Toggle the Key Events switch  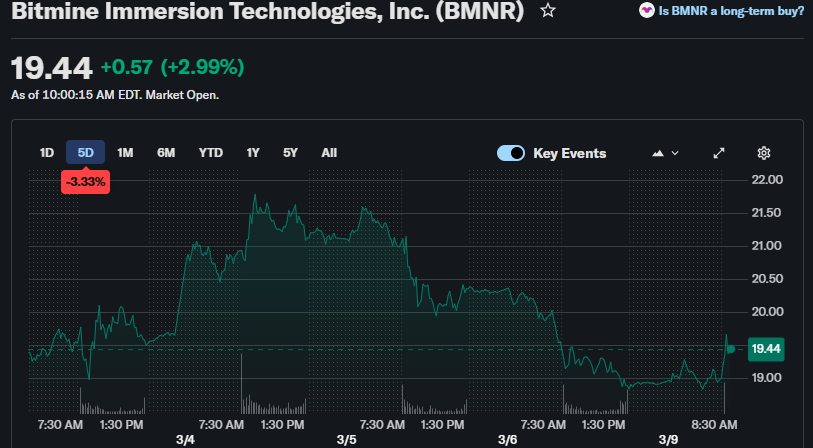pos(511,153)
